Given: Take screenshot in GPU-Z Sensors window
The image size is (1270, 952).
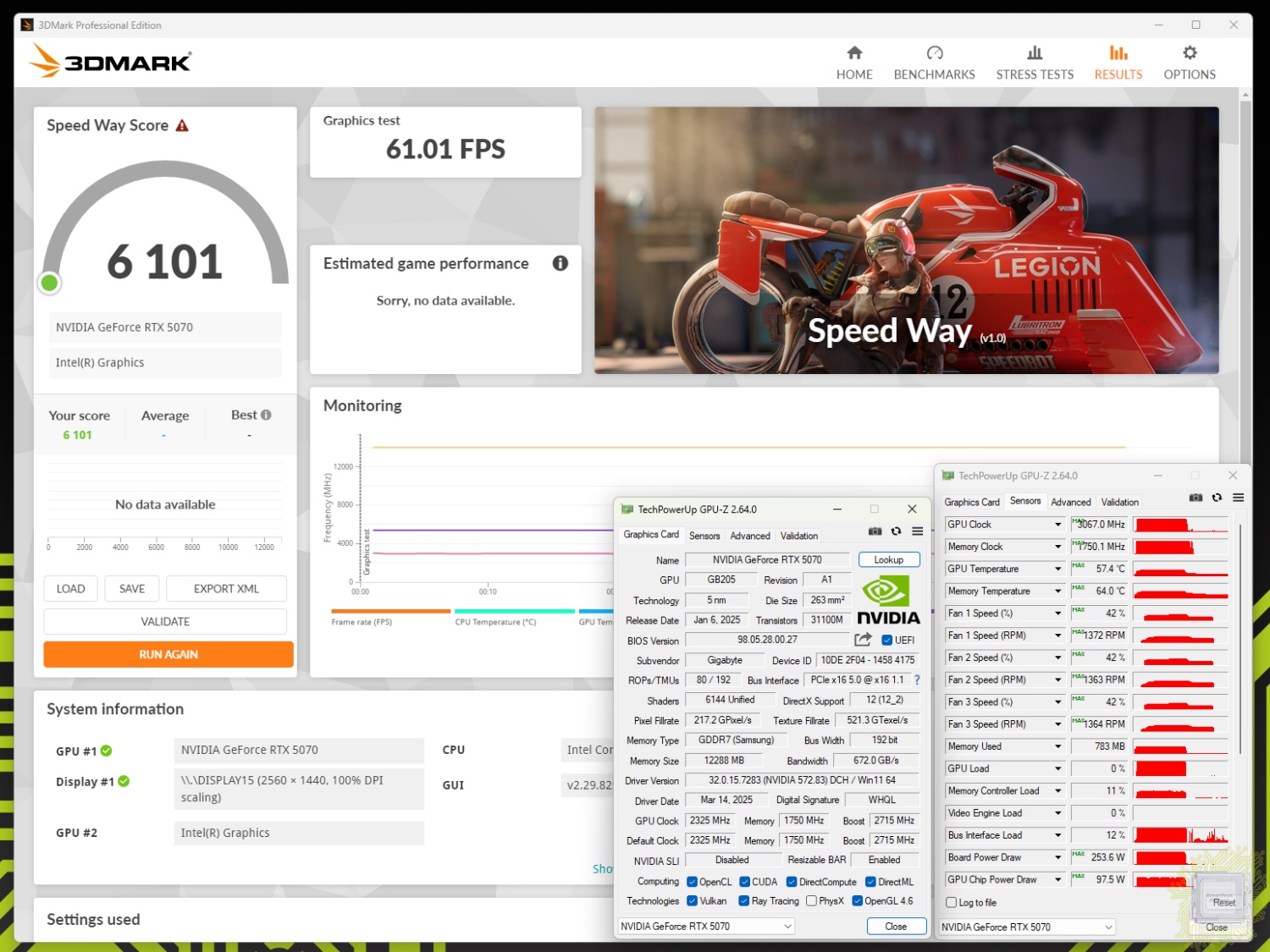Looking at the screenshot, I should click(1195, 498).
